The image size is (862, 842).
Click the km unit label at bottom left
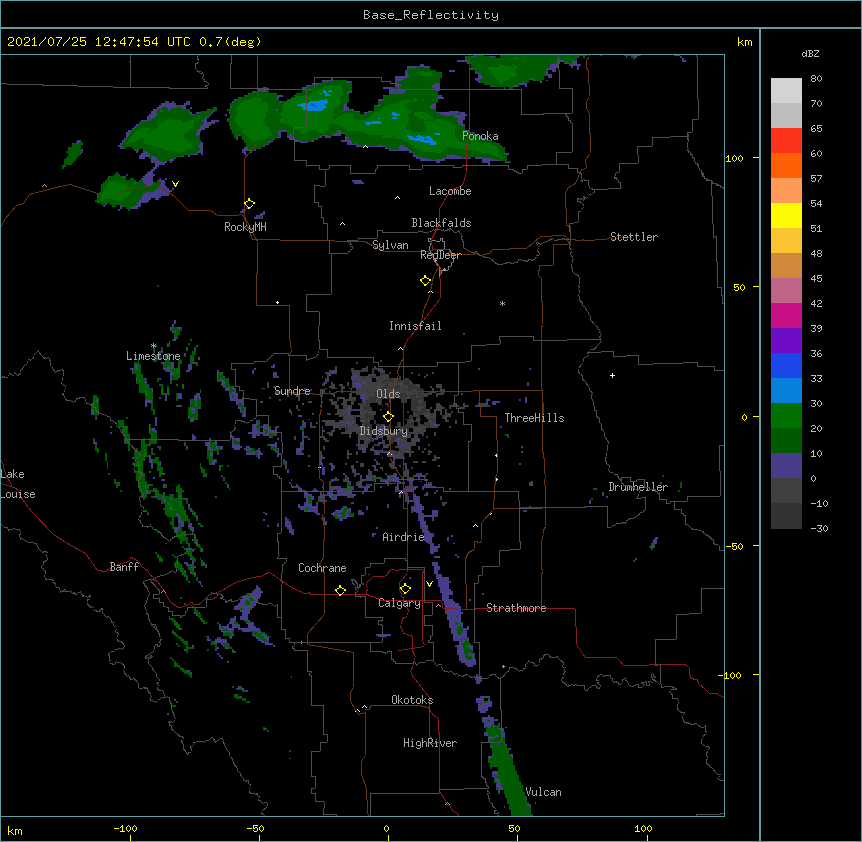pyautogui.click(x=15, y=830)
